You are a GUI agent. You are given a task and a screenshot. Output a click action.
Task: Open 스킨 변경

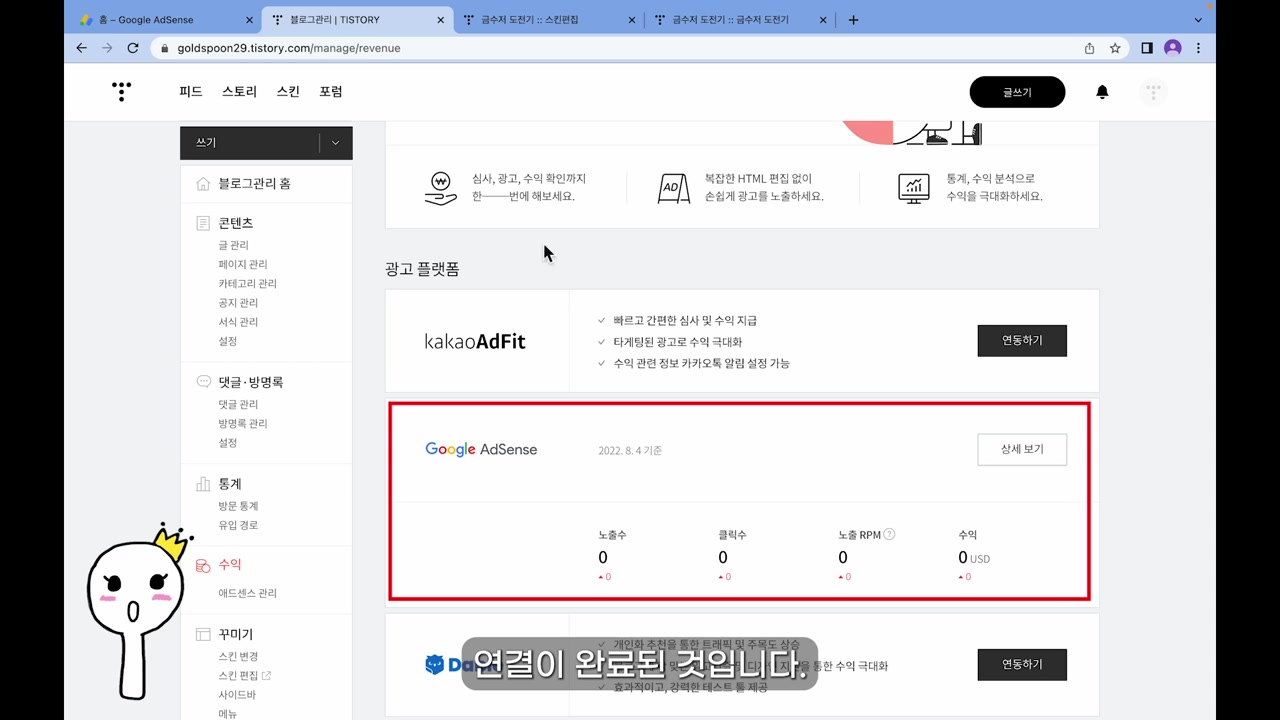click(238, 656)
